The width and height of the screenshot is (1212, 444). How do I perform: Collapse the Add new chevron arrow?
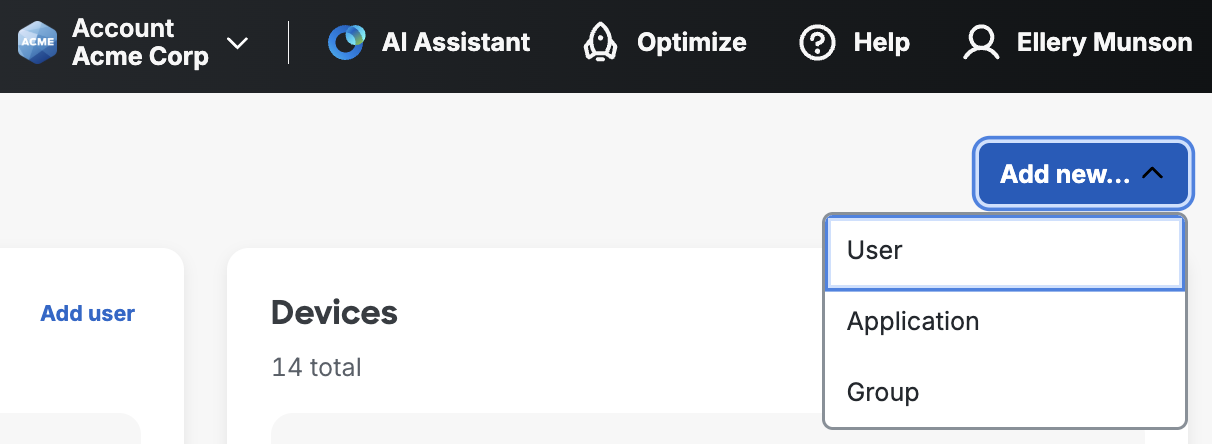tap(1152, 174)
